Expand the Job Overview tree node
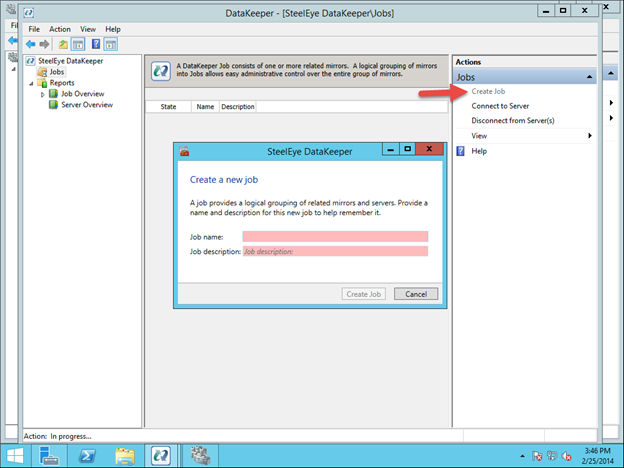Image resolution: width=624 pixels, height=468 pixels. [x=43, y=94]
